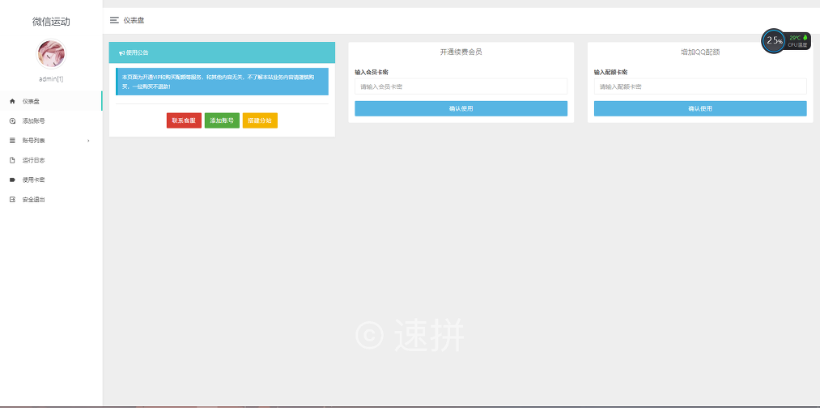Click 确认使用 under the QQ quota card-key field
The width and height of the screenshot is (822, 408).
click(x=700, y=109)
